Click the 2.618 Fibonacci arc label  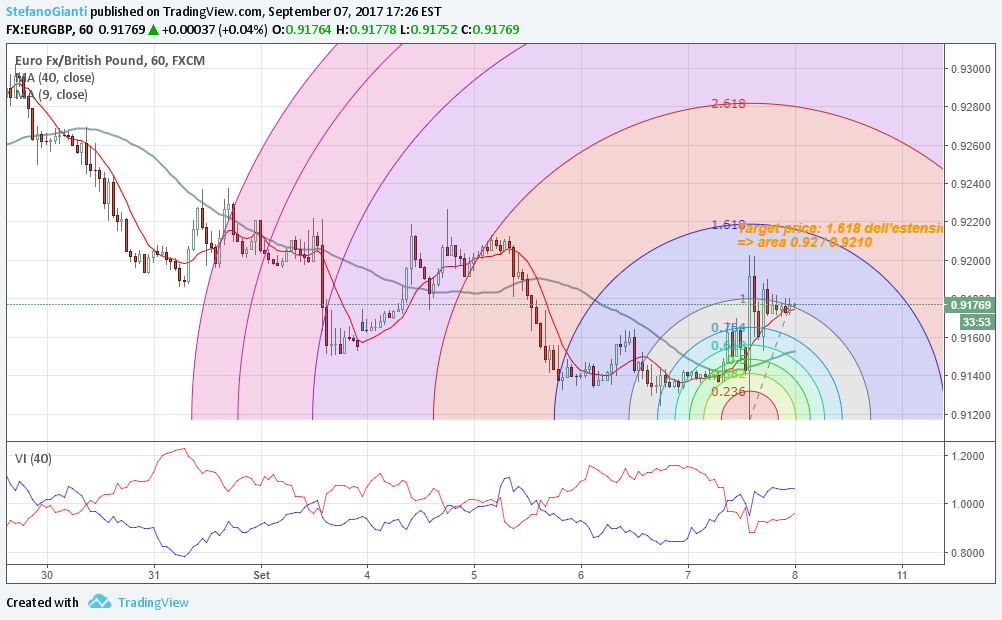click(x=728, y=104)
